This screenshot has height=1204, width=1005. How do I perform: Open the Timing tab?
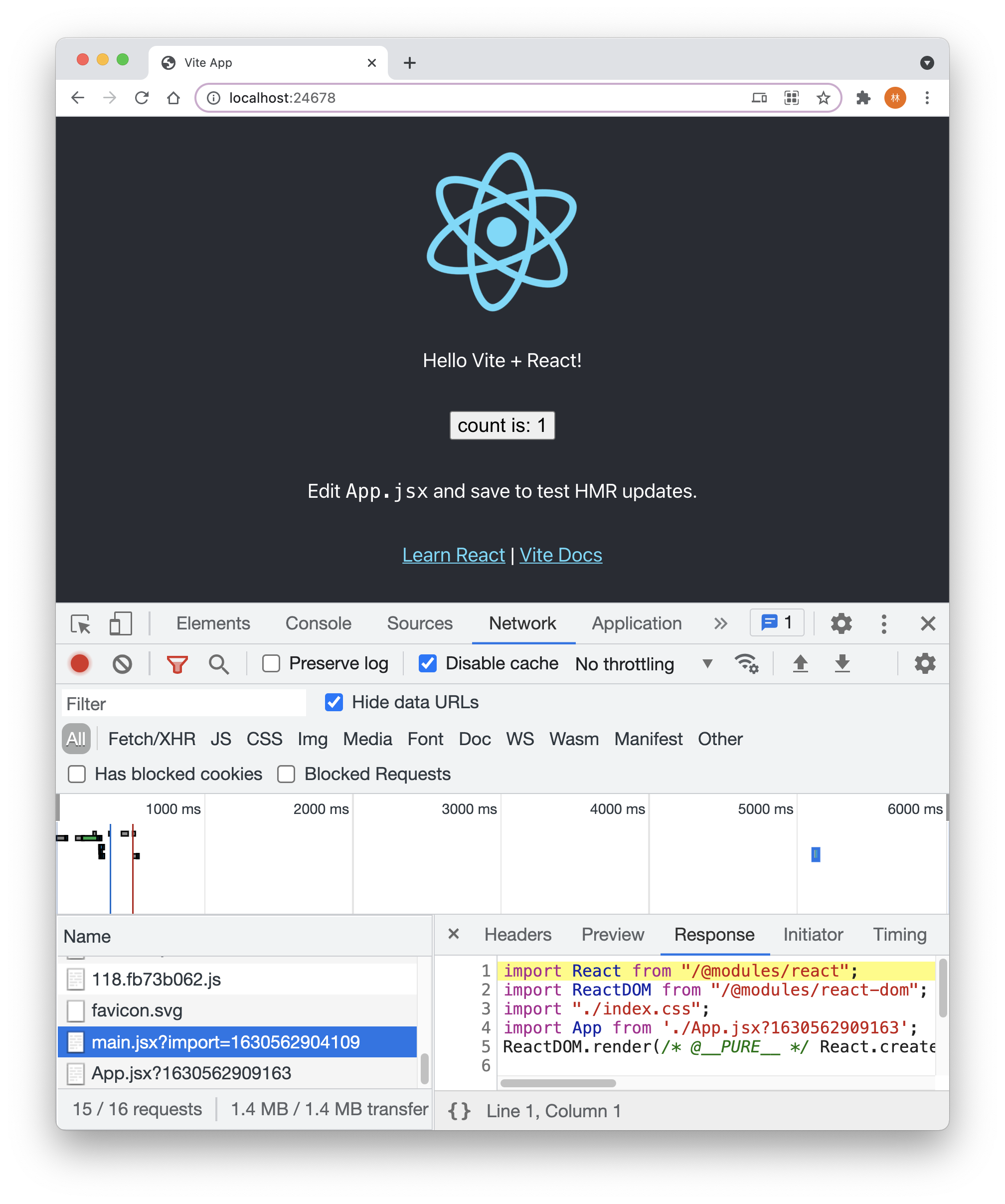(900, 935)
